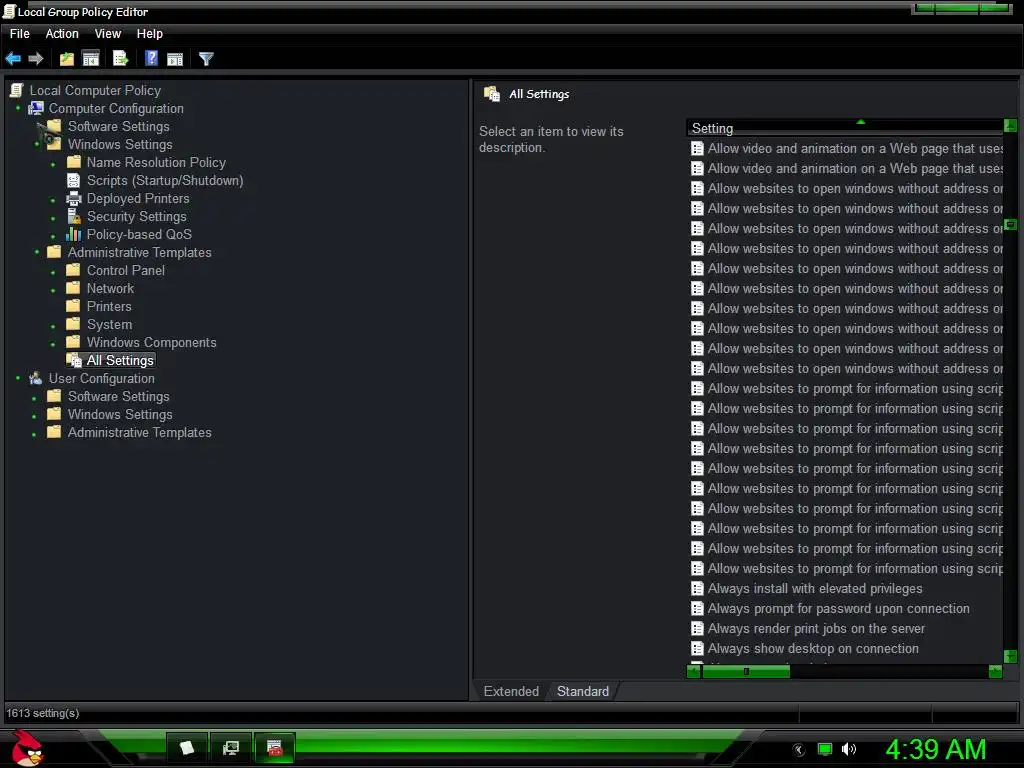1024x768 pixels.
Task: Click the vertical scrollbar thumb
Action: point(1010,224)
